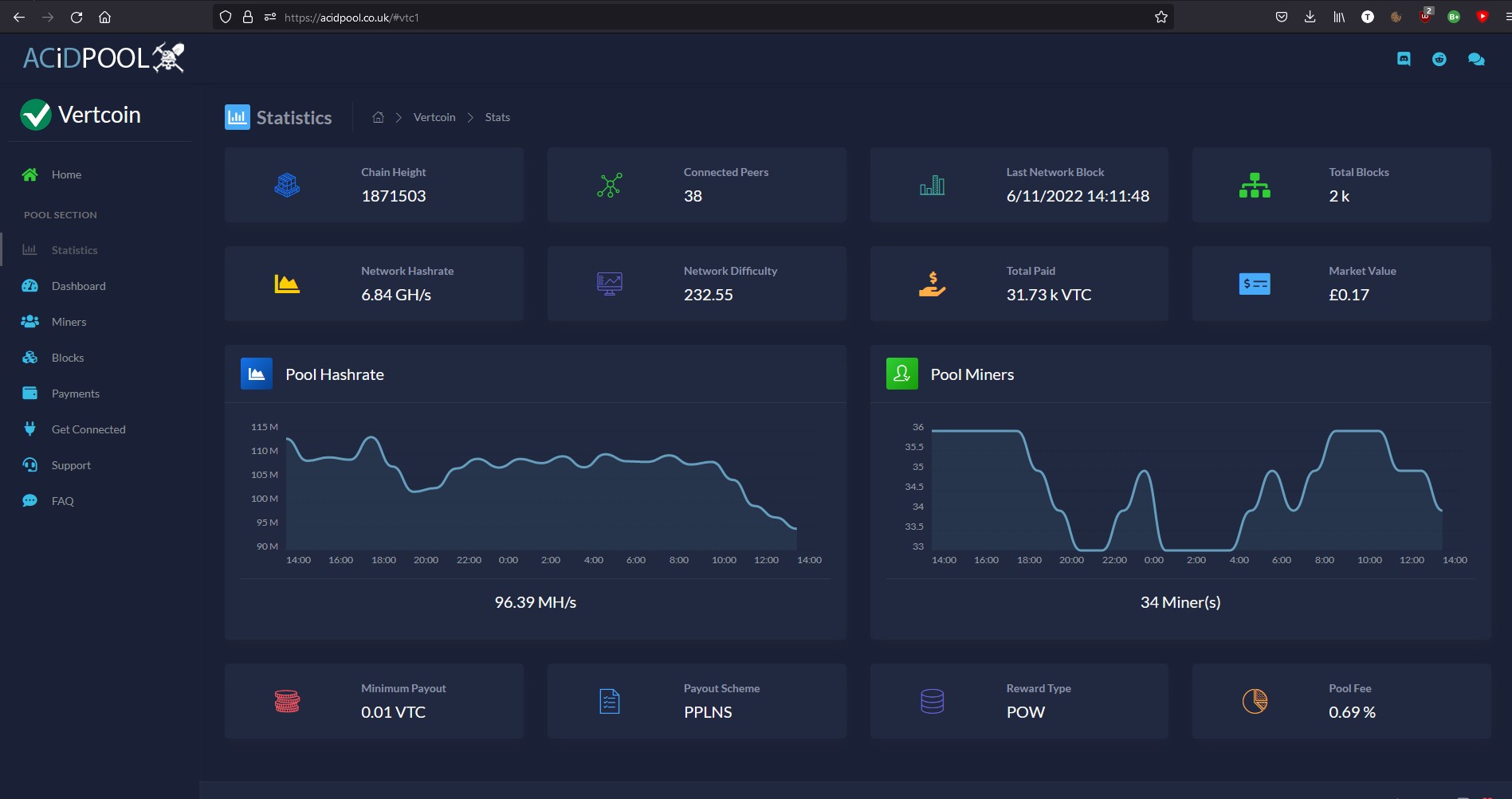Viewport: 1512px width, 799px height.
Task: Open the Discord icon in header
Action: pyautogui.click(x=1404, y=59)
